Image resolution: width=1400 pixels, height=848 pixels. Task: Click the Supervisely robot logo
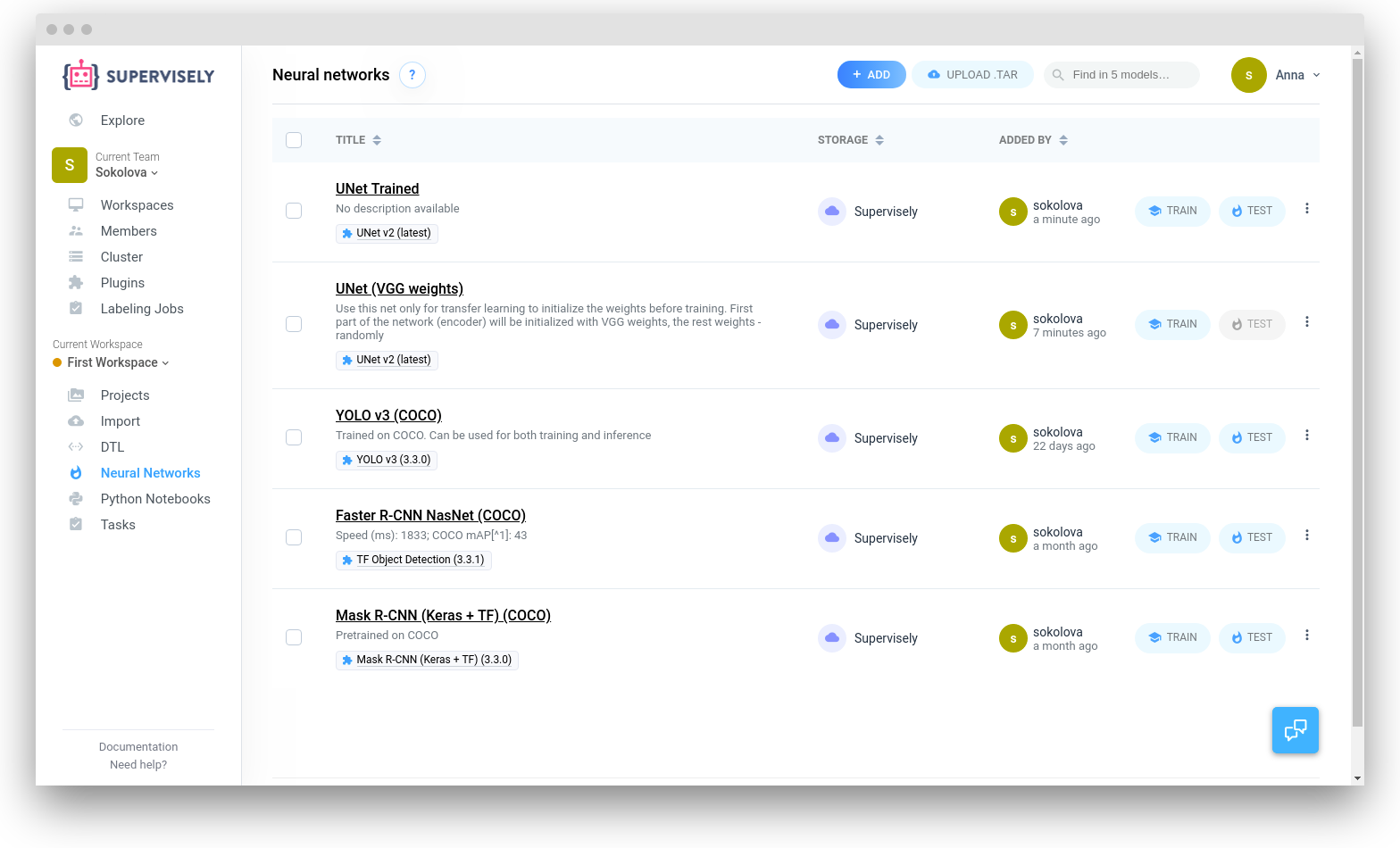click(x=80, y=76)
